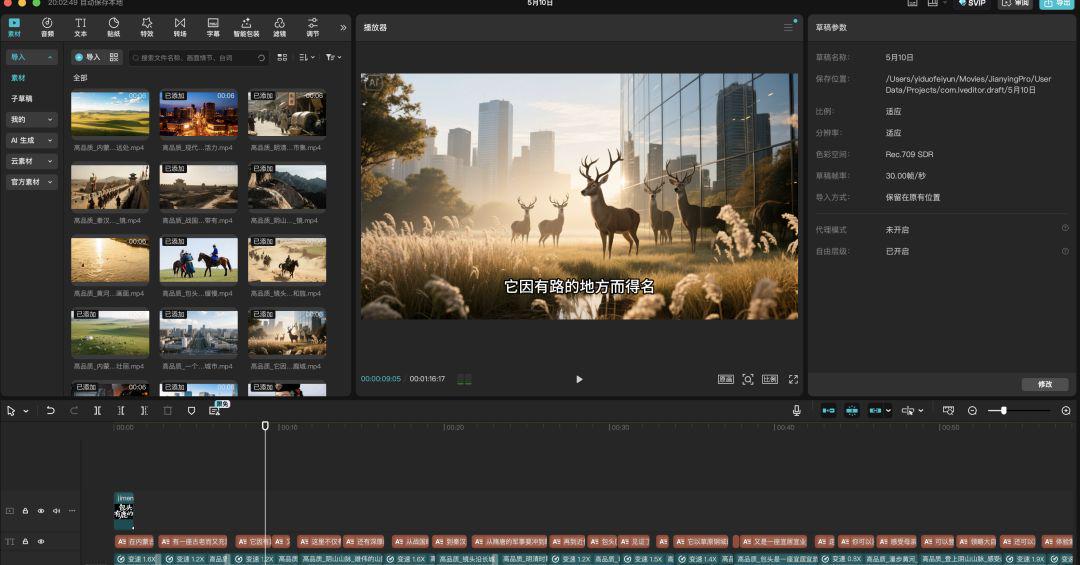The height and width of the screenshot is (565, 1080).
Task: Zoom in the timeline with plus icon
Action: tap(1066, 411)
